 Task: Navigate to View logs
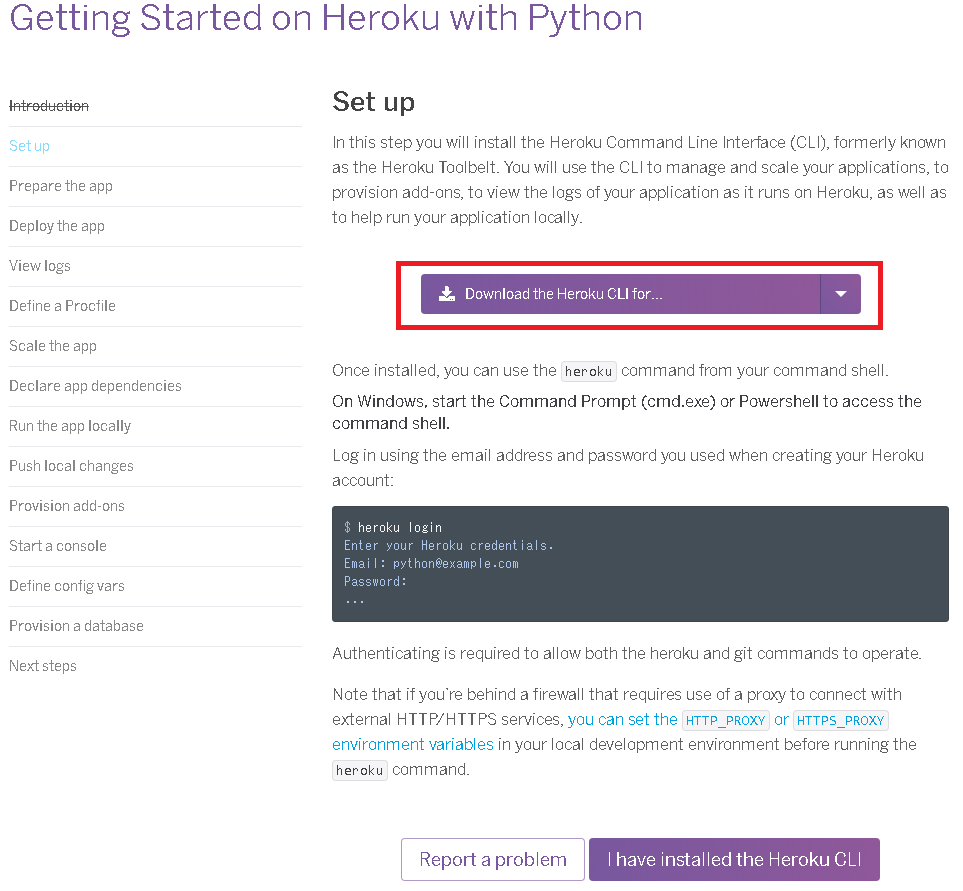click(x=40, y=266)
